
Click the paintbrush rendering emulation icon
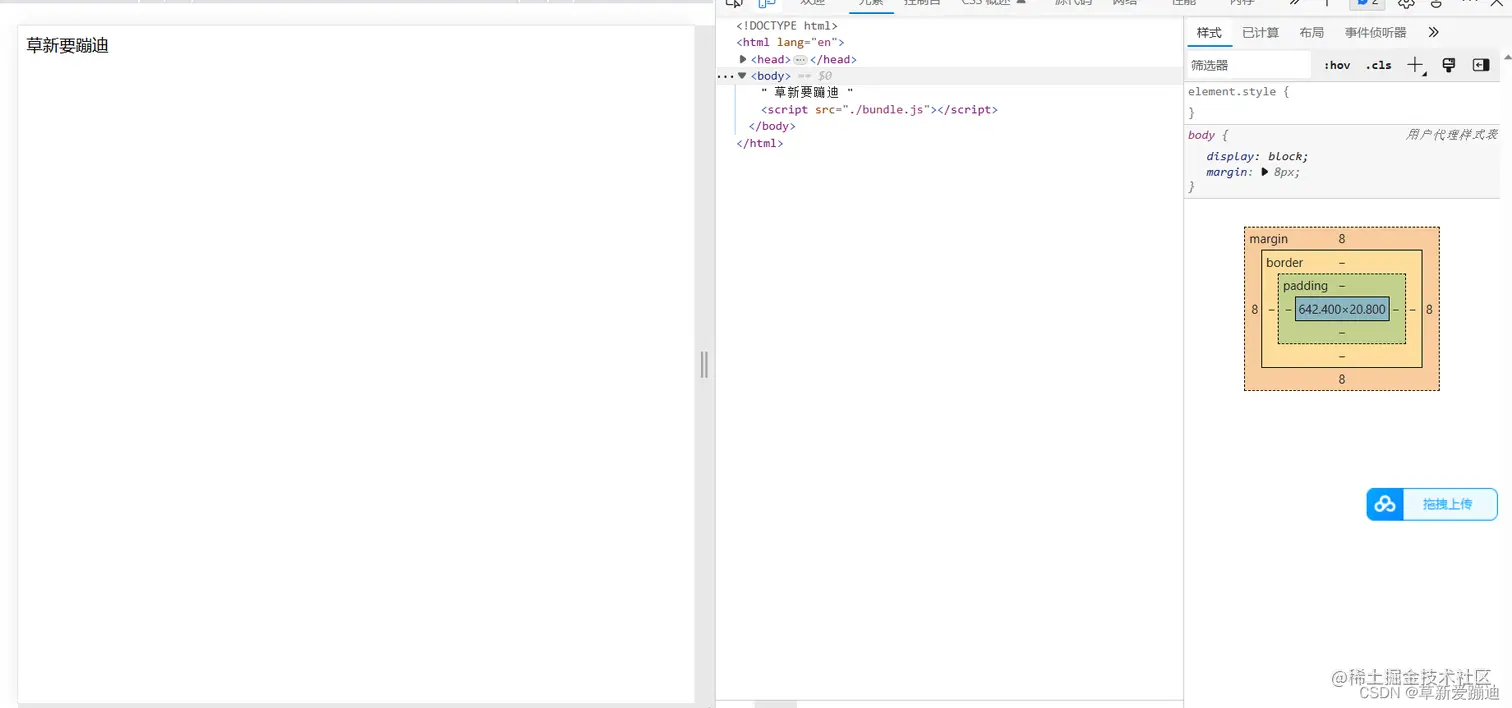tap(1448, 65)
